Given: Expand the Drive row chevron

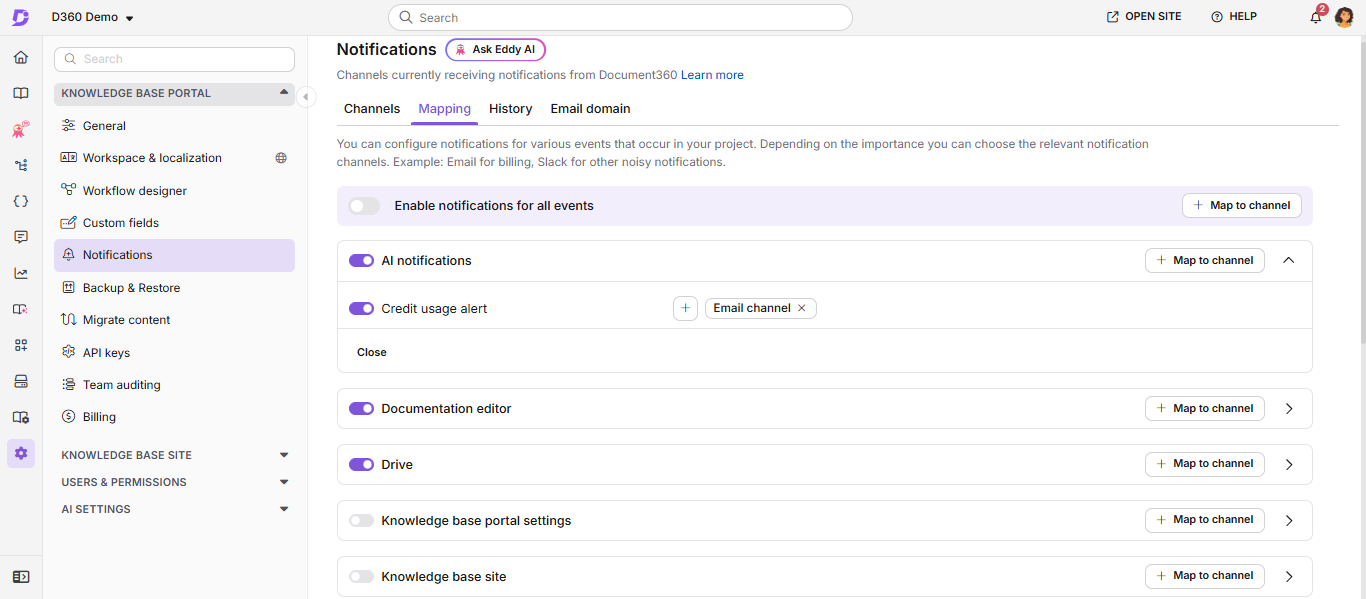Looking at the screenshot, I should (1289, 465).
